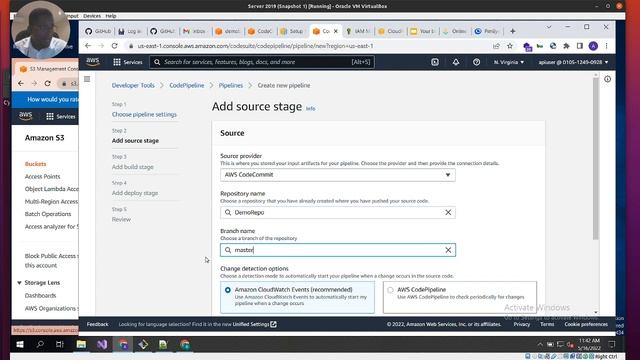The height and width of the screenshot is (360, 640).
Task: Select AWS CodePipeline change detection option
Action: (x=460, y=297)
